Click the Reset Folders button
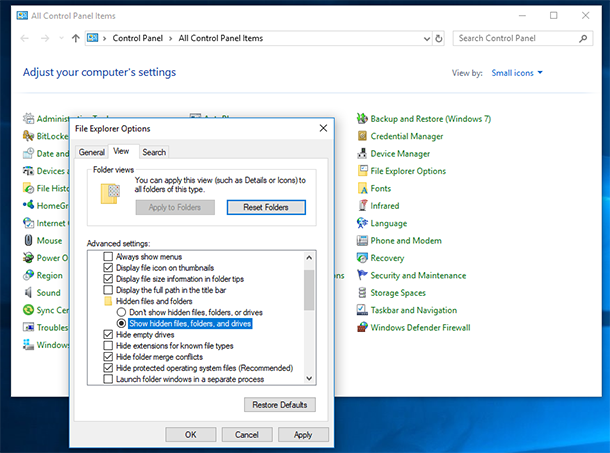Viewport: 610px width, 453px height. tap(266, 207)
